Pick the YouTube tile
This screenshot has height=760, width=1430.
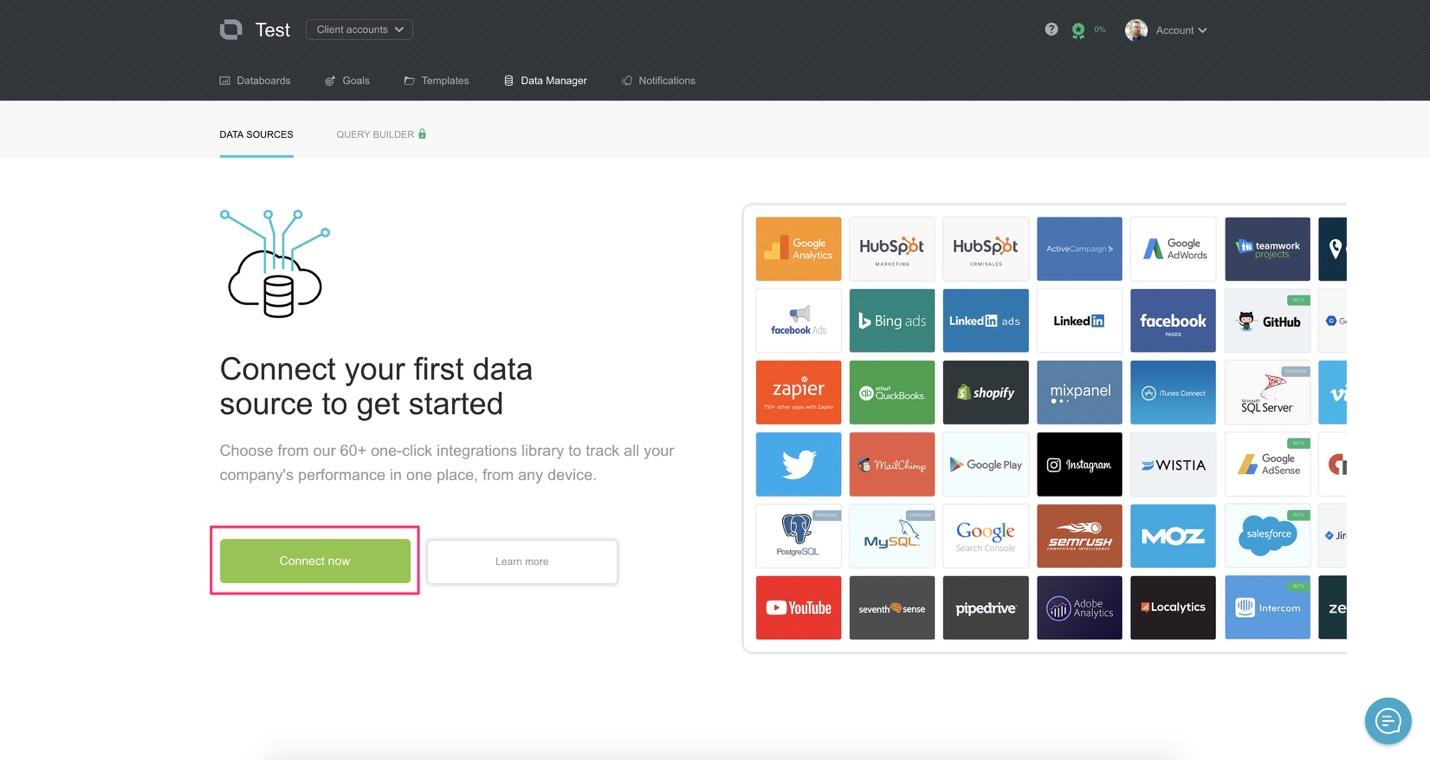tap(798, 607)
